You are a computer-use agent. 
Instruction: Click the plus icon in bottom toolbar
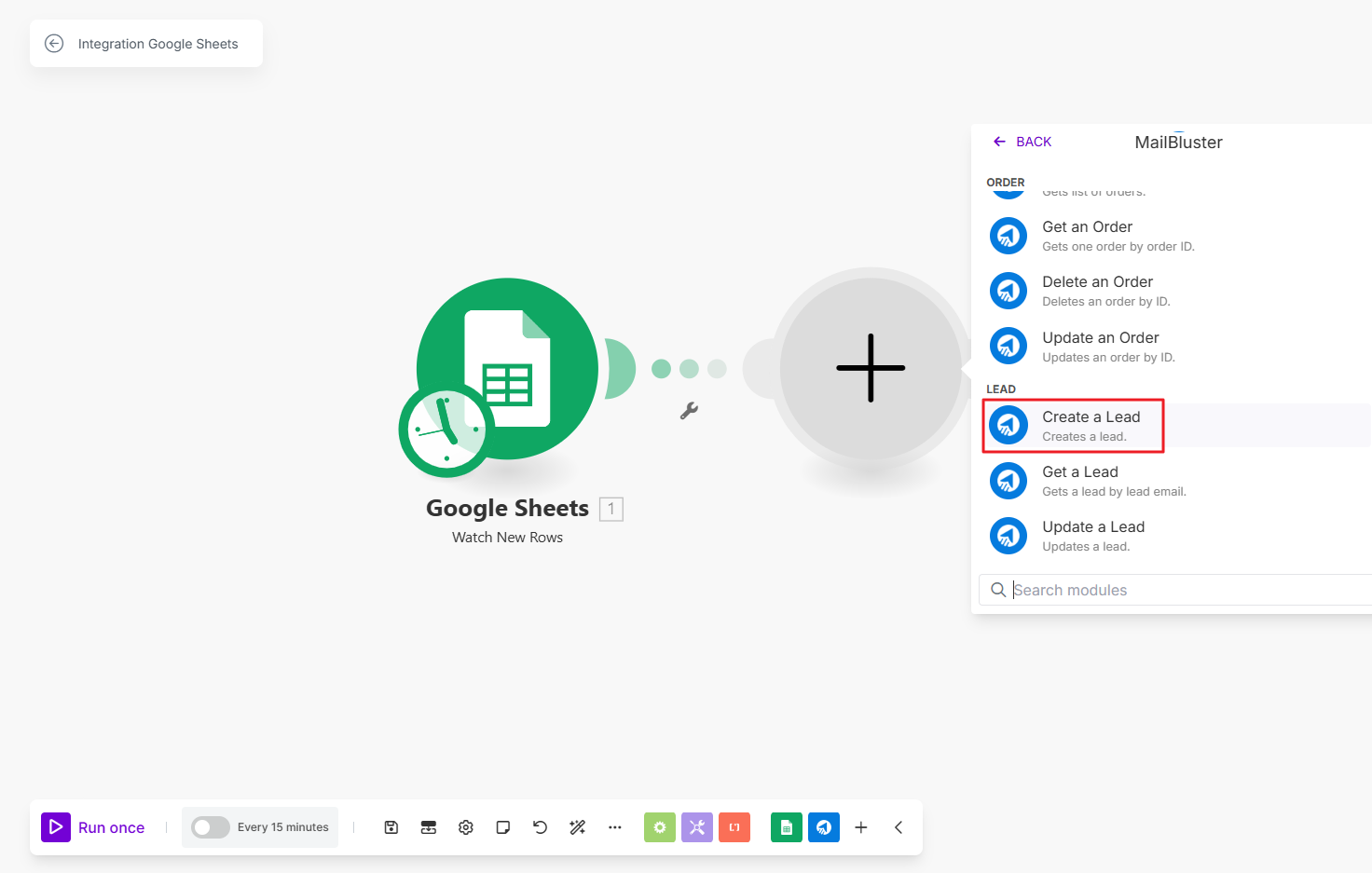click(x=861, y=827)
